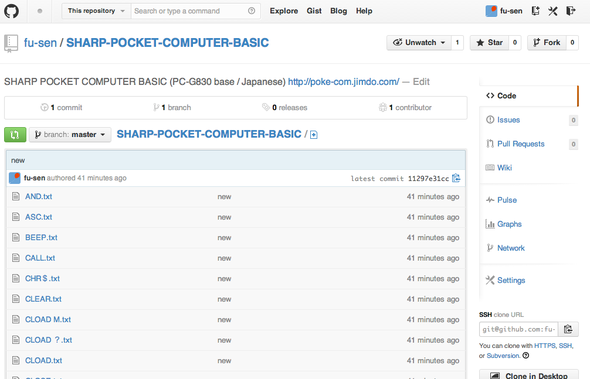Click the fu-sen avatar in header
590x379 pixels.
point(491,11)
